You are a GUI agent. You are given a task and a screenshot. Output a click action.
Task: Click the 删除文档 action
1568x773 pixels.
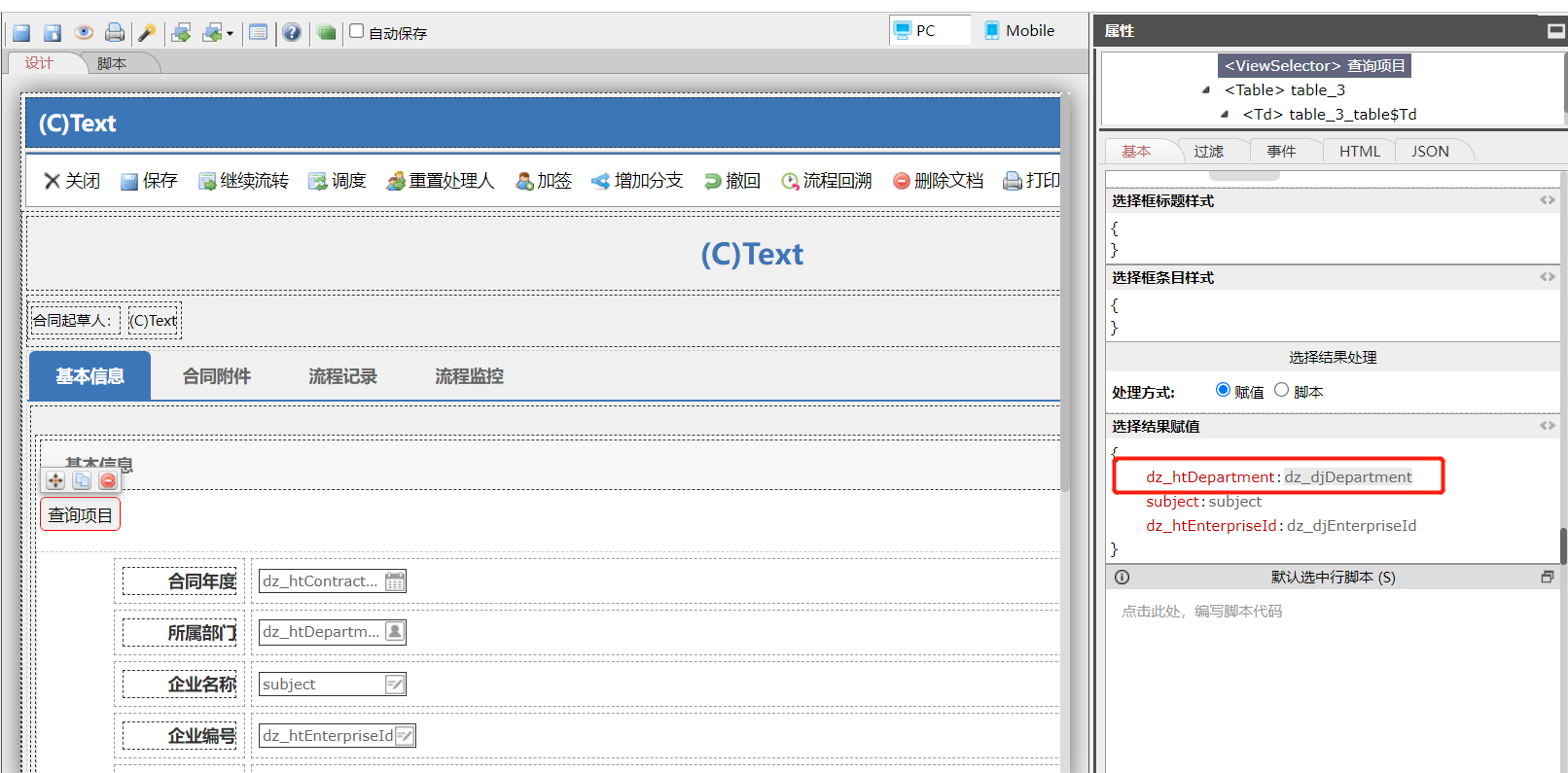pos(938,181)
